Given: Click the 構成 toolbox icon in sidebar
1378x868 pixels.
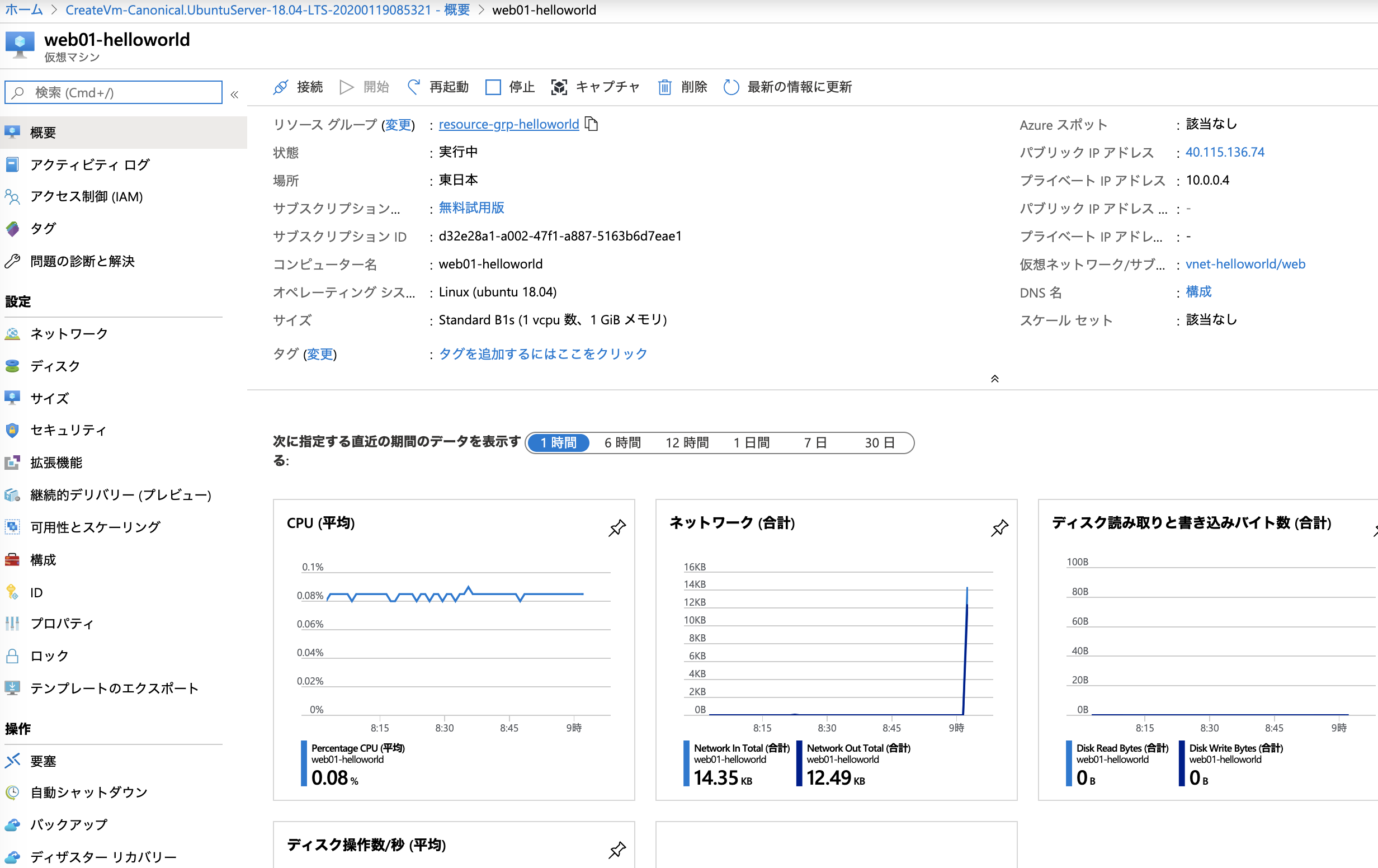Looking at the screenshot, I should coord(12,559).
